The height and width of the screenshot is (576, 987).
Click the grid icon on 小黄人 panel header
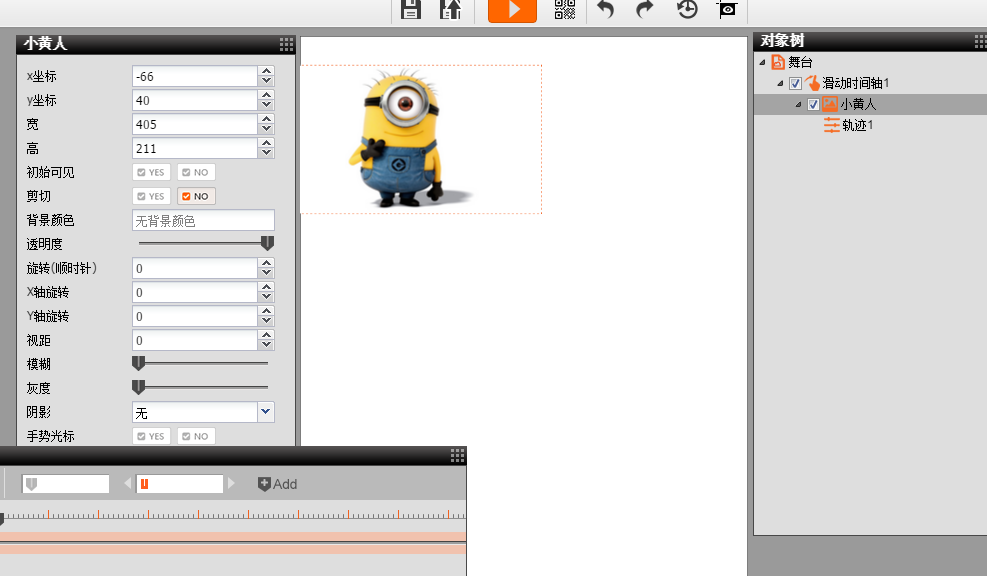[x=286, y=44]
